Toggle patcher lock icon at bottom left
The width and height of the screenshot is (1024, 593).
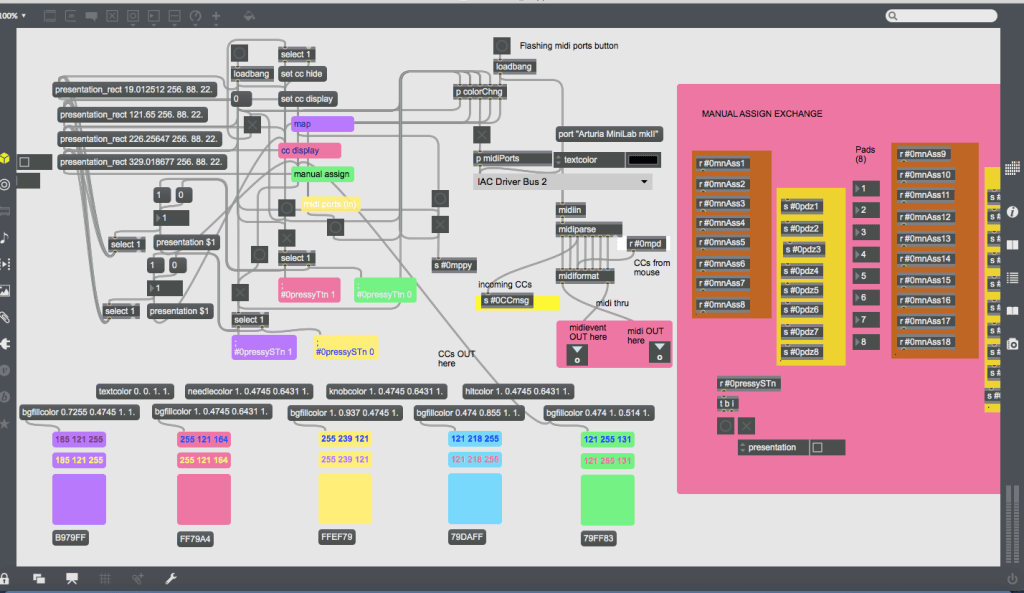6,578
